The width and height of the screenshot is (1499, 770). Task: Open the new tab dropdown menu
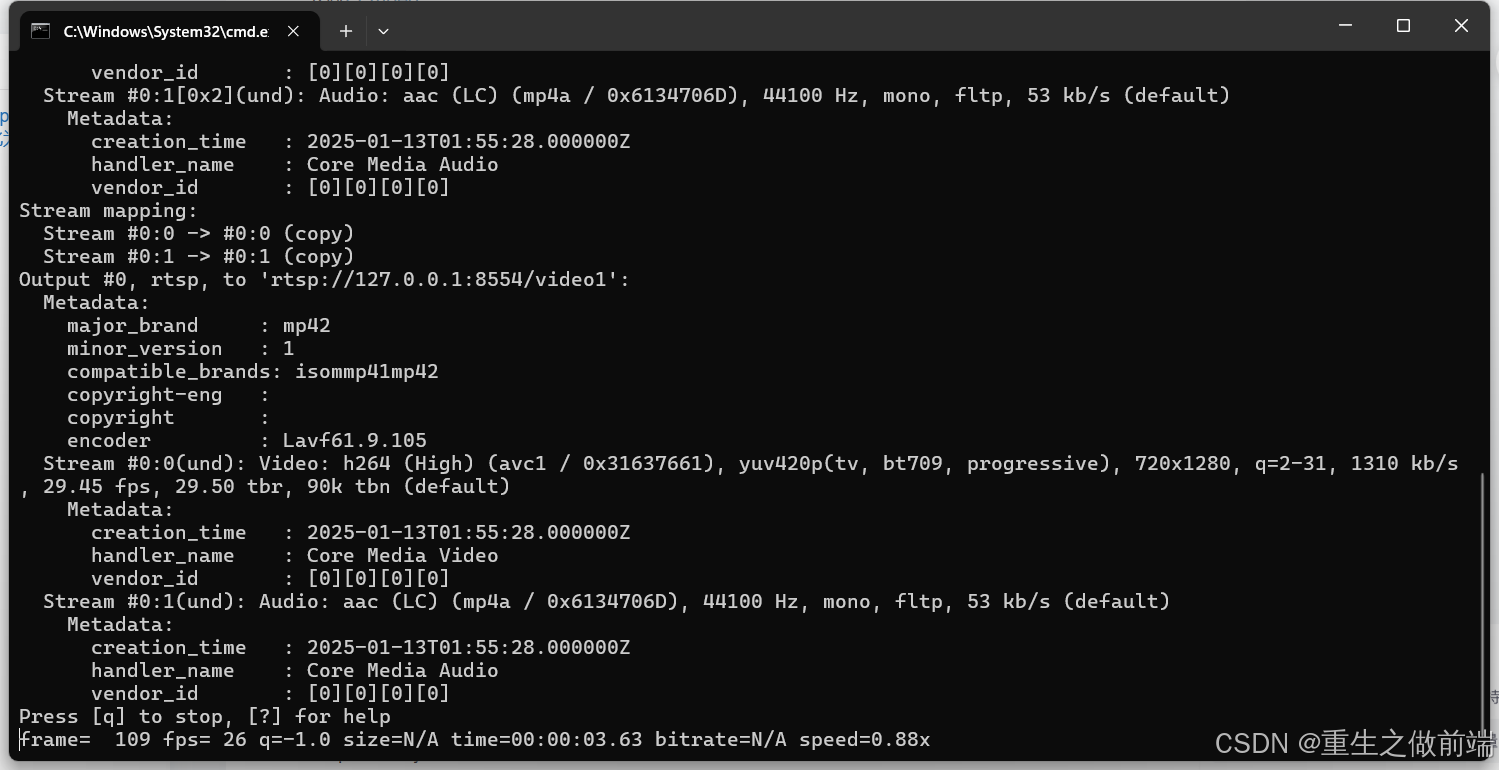[x=383, y=31]
